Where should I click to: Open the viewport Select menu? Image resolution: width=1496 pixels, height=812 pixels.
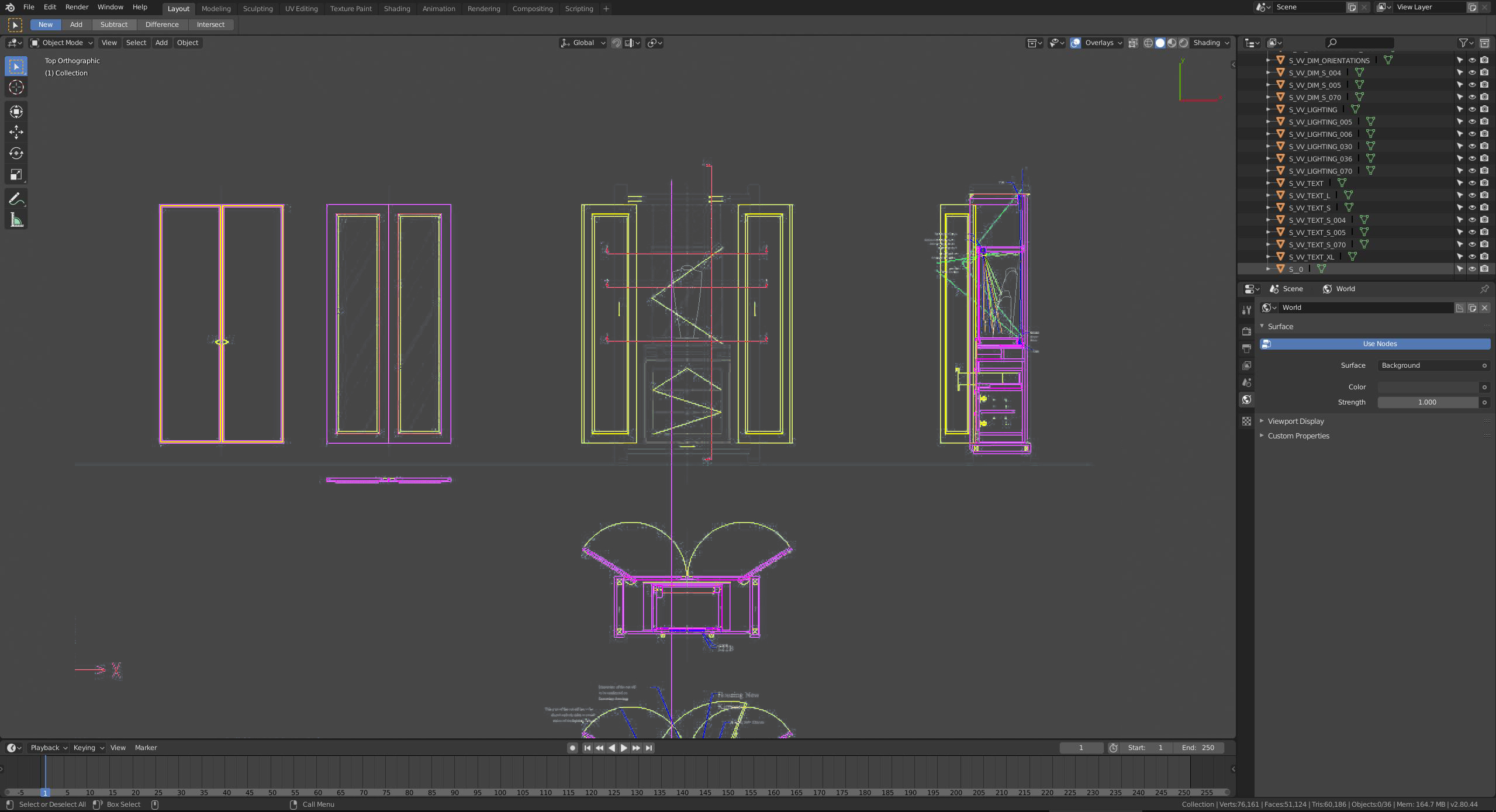[x=136, y=43]
